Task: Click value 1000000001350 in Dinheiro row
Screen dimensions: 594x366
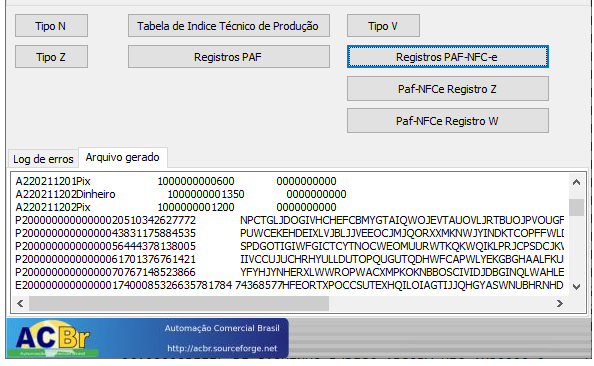Action: pos(206,194)
